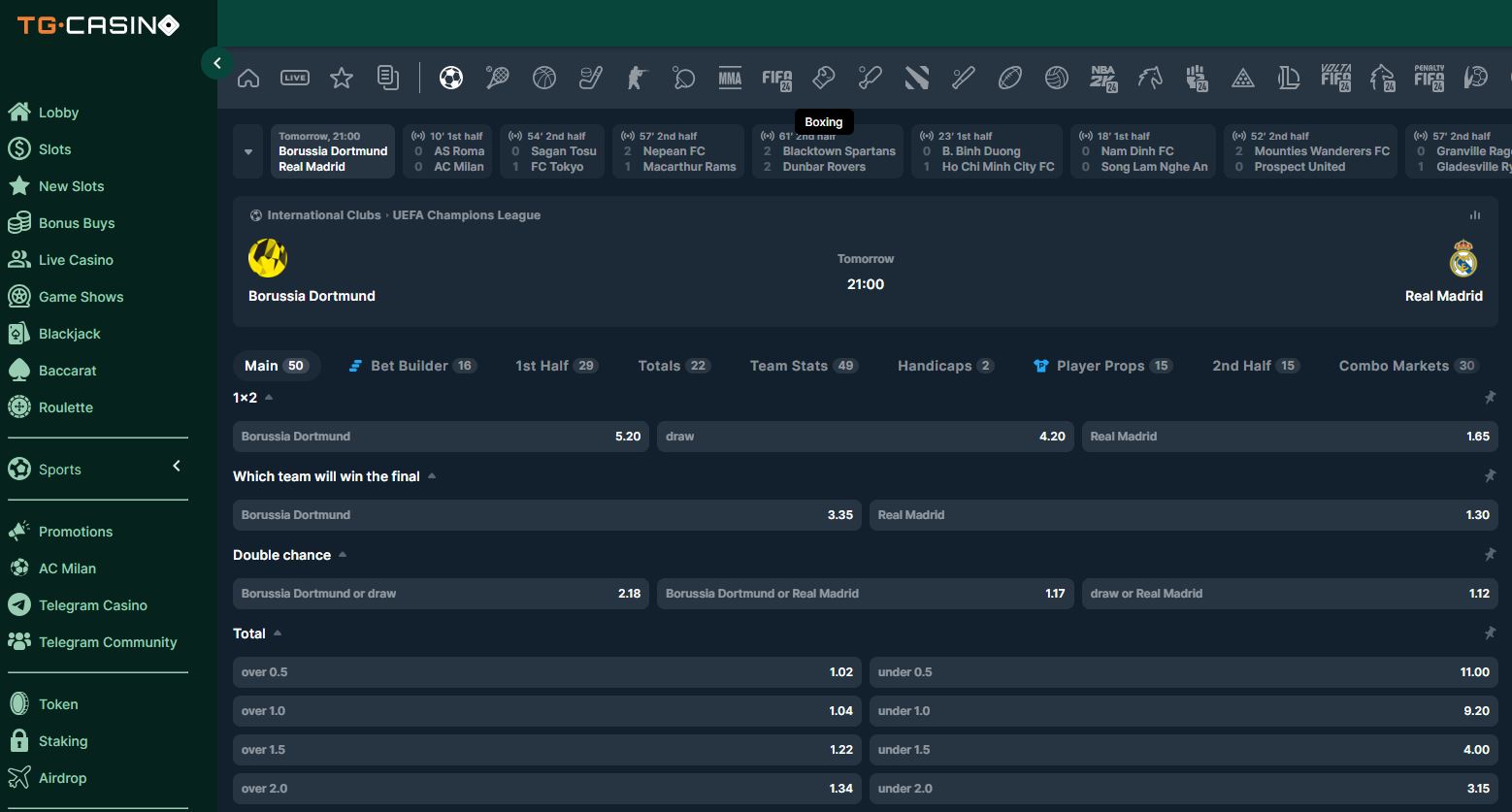The image size is (1512, 812).
Task: Open UEFA Champions League breadcrumb
Action: coord(466,215)
